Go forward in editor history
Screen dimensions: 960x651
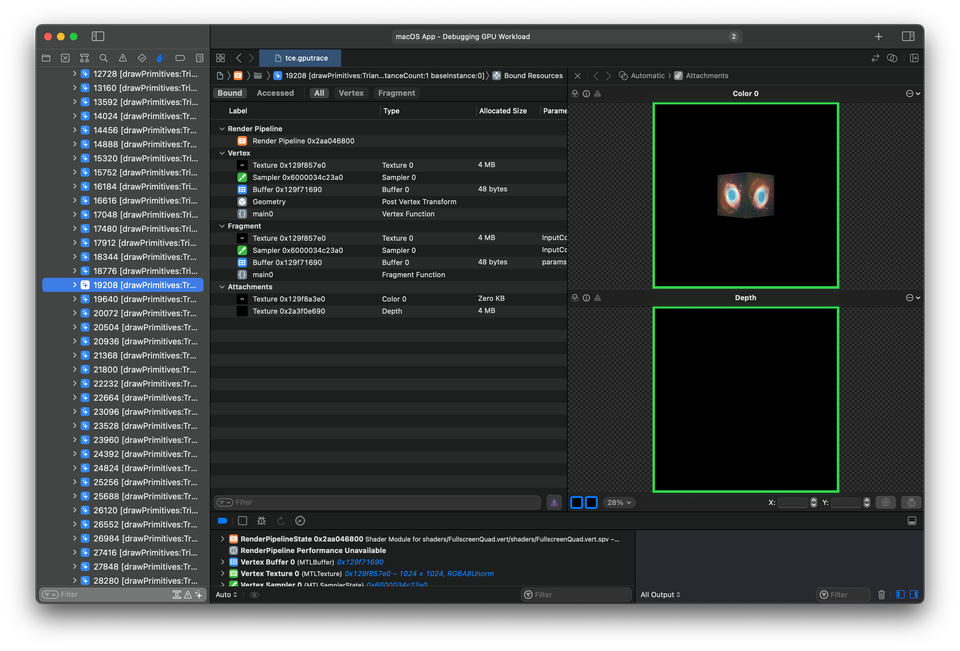pyautogui.click(x=251, y=58)
